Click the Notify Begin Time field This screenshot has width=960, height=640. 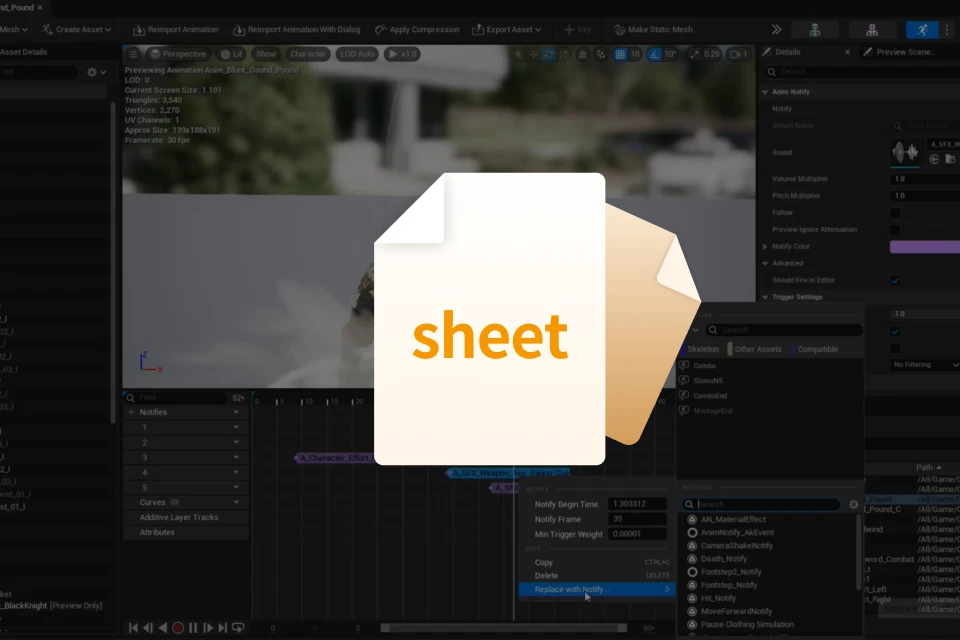pos(637,504)
